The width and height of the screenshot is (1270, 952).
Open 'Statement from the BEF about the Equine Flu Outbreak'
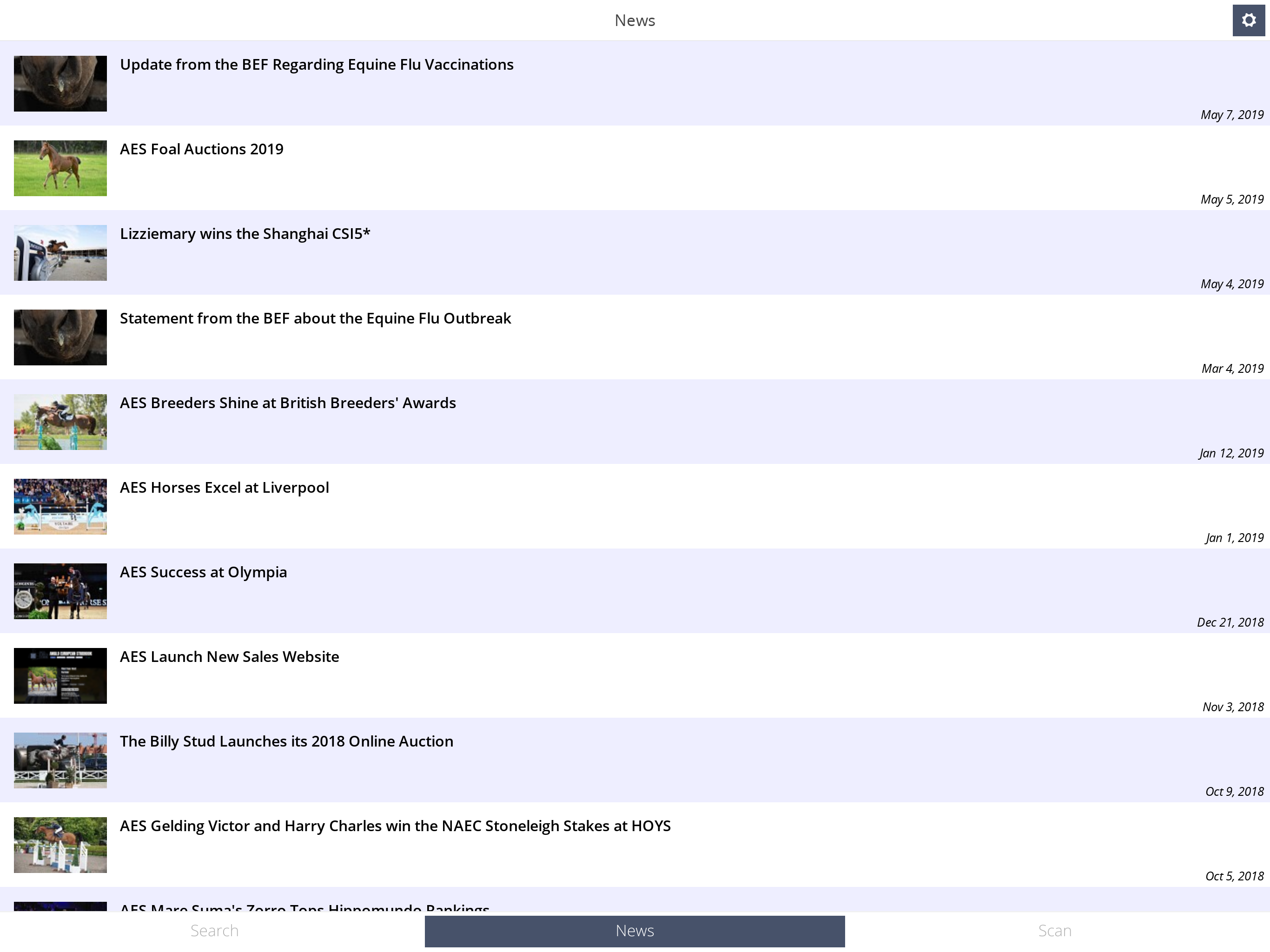635,337
